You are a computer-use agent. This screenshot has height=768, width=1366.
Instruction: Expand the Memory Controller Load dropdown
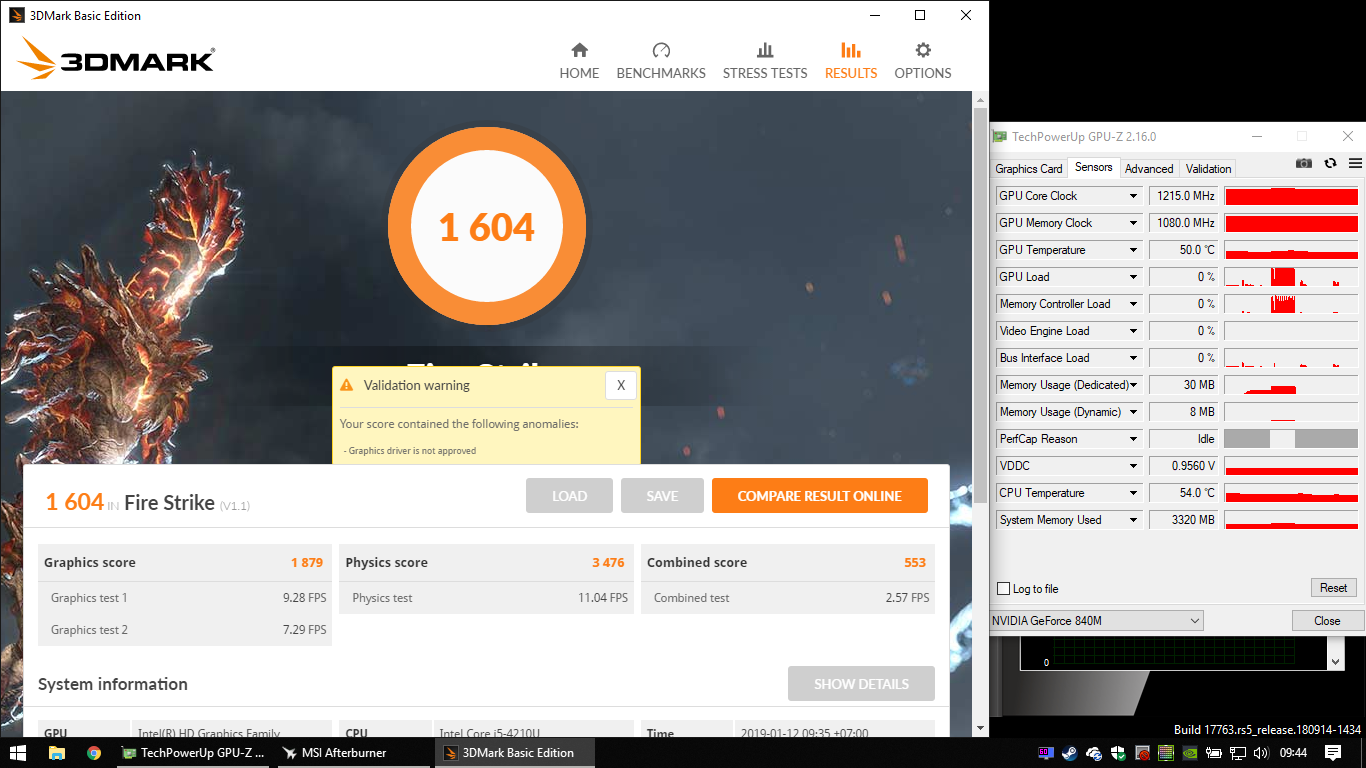(x=1133, y=304)
